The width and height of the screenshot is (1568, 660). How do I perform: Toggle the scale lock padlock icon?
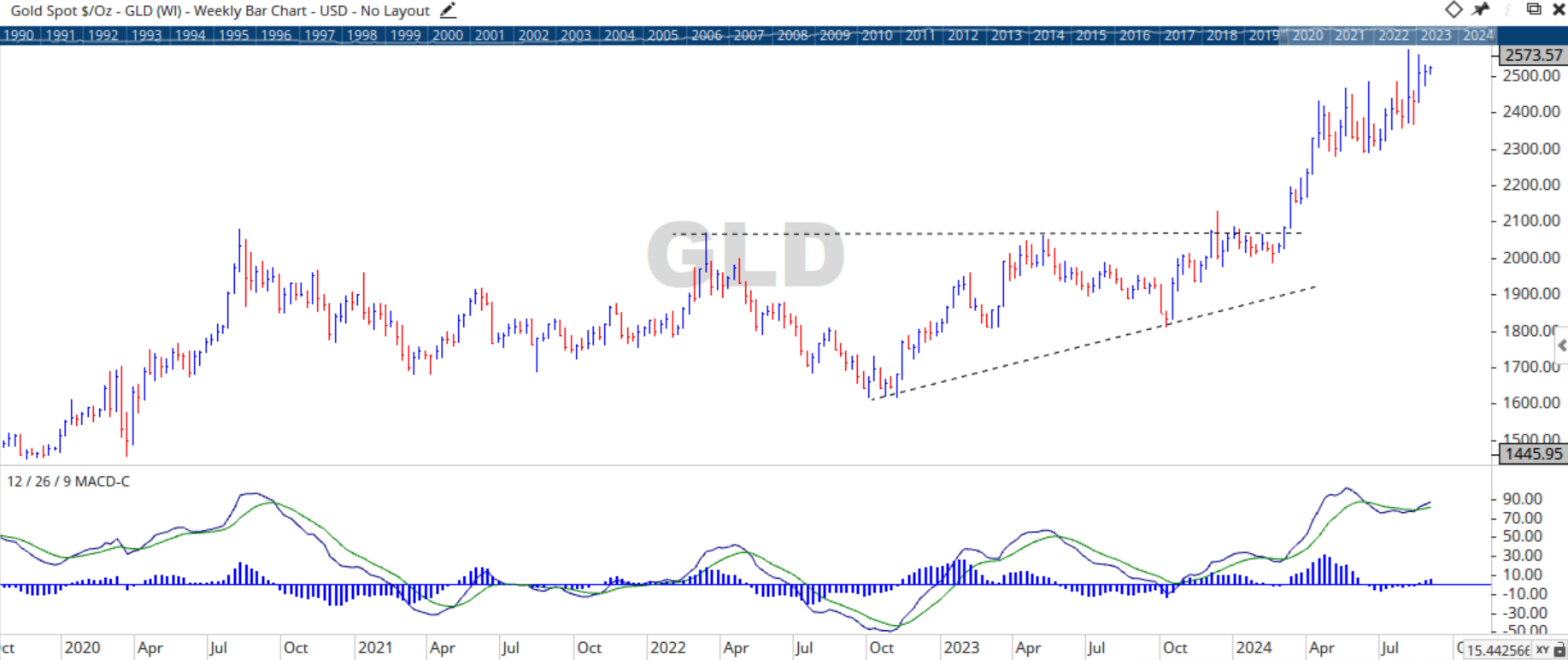pos(1559,651)
